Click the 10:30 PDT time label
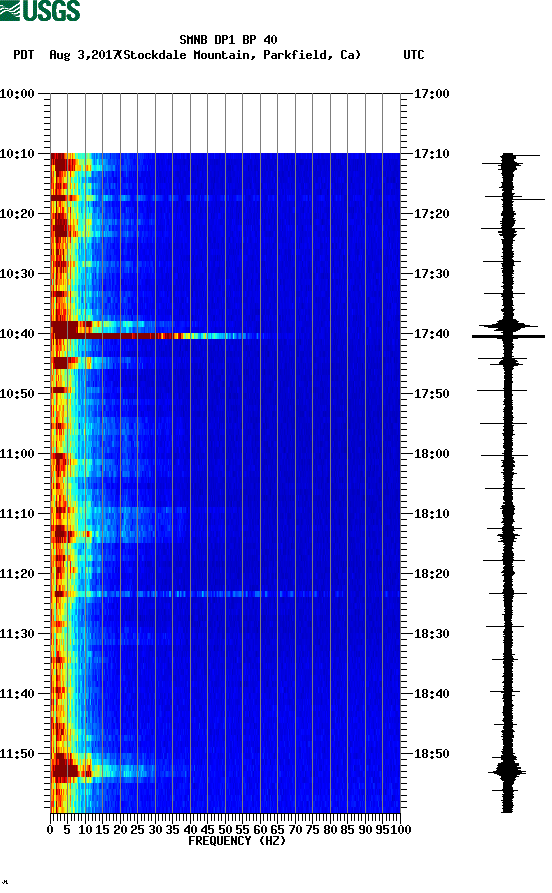The height and width of the screenshot is (893, 552). (17, 273)
